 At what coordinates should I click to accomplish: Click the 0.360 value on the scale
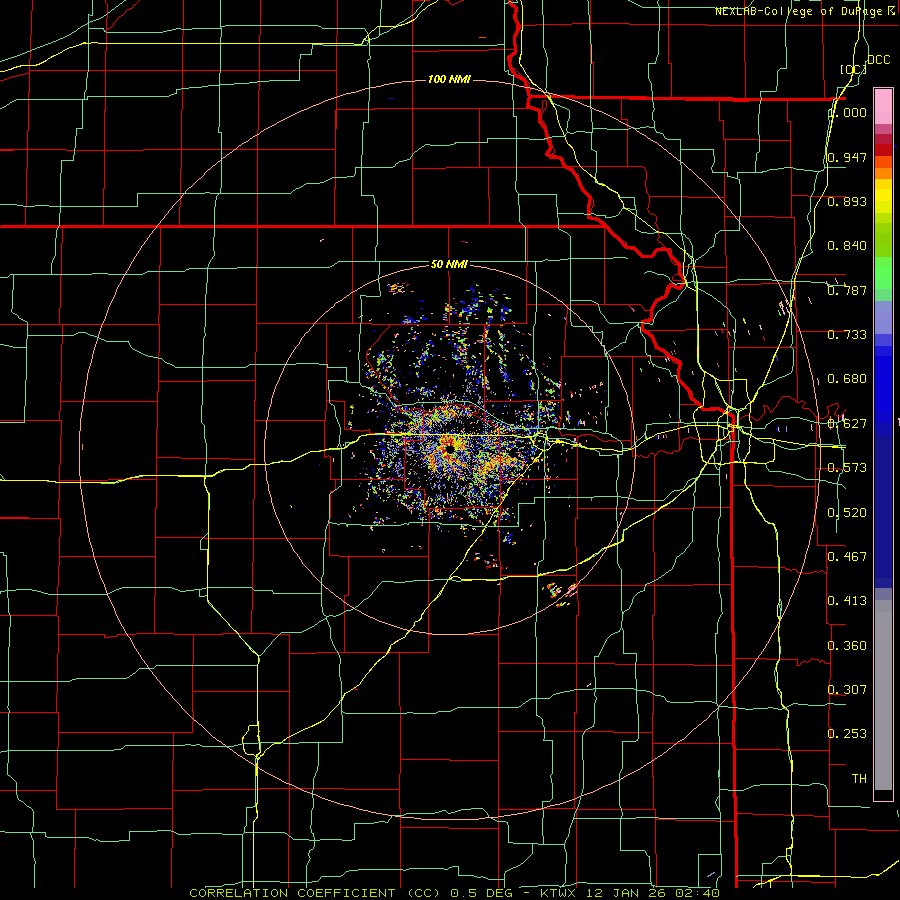(x=847, y=646)
